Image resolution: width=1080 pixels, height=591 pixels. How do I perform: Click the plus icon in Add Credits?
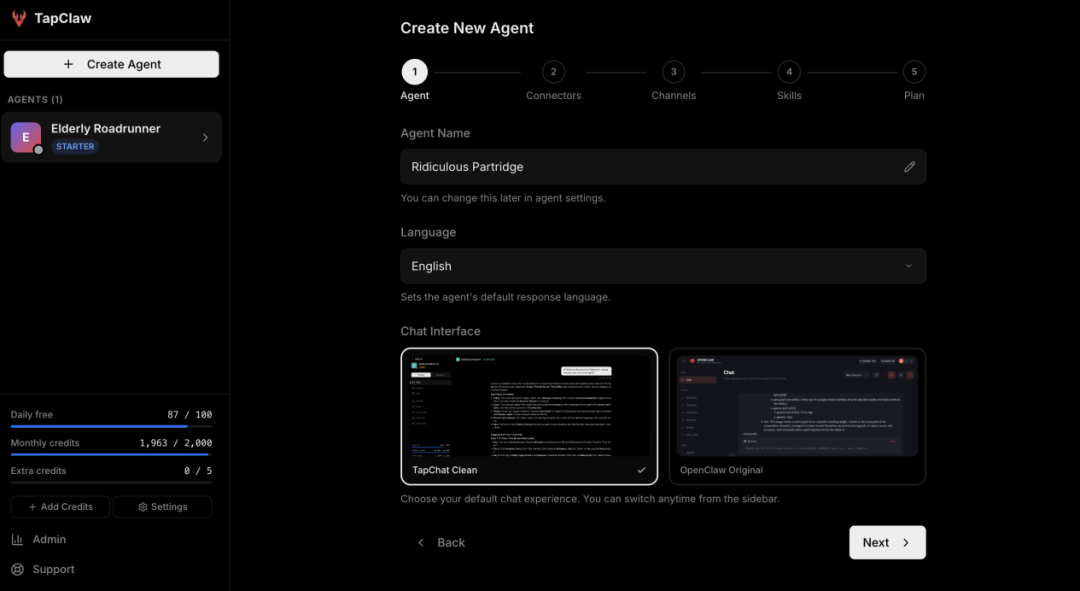[x=33, y=507]
